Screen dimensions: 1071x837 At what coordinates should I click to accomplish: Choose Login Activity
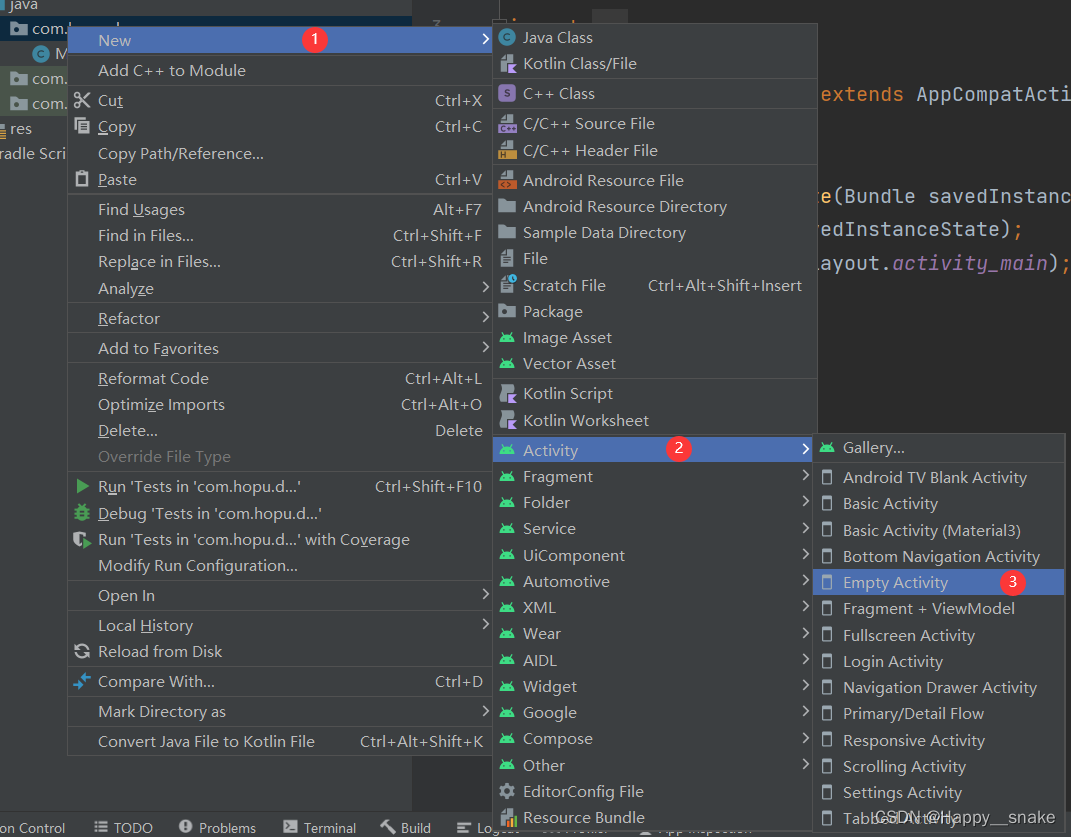click(938, 661)
